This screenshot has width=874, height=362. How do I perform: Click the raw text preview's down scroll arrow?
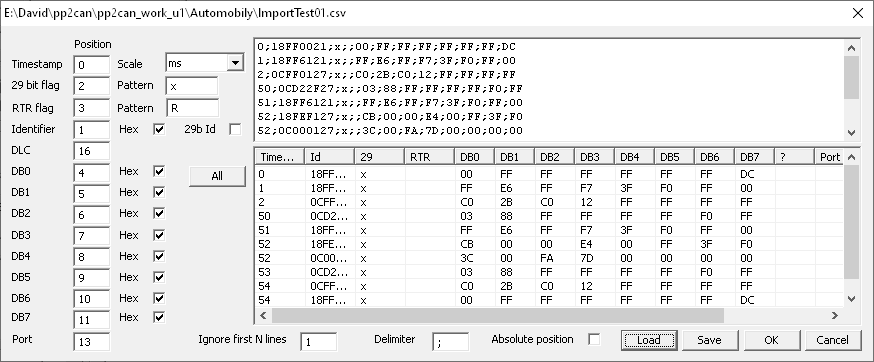pyautogui.click(x=851, y=132)
